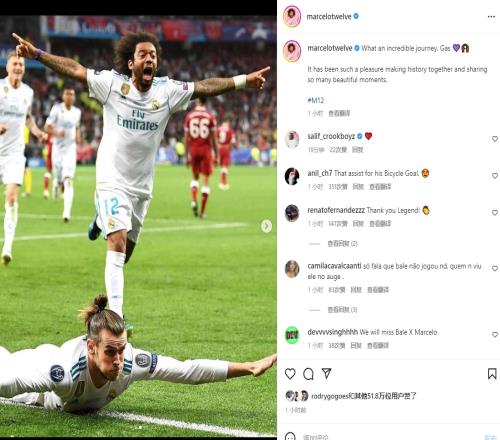Open the #M12 hashtag link
The height and width of the screenshot is (440, 500).
pyautogui.click(x=315, y=100)
